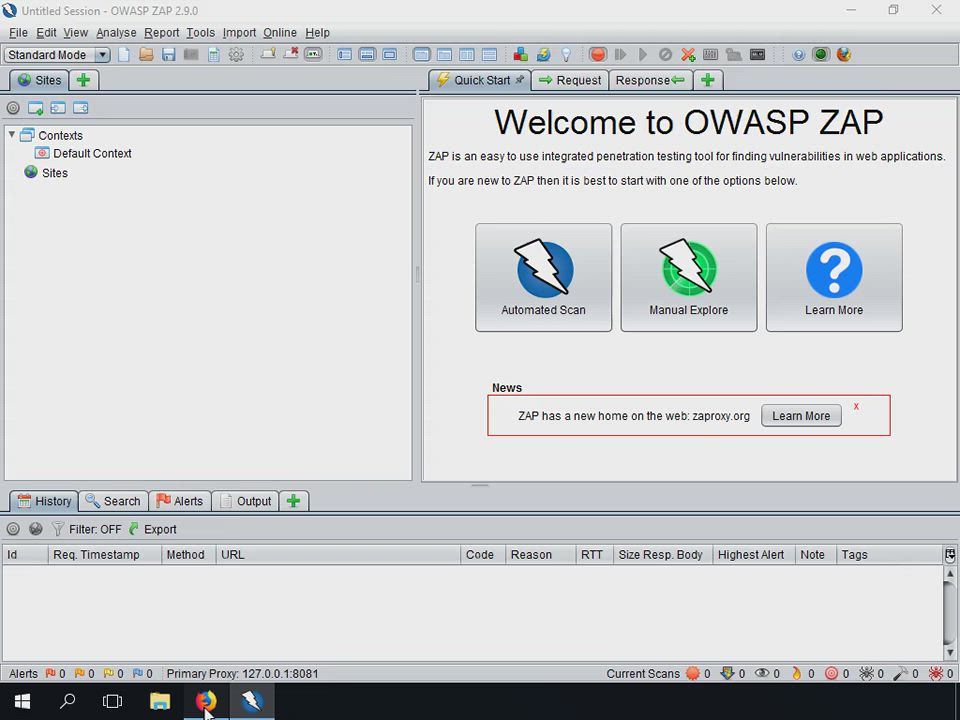Open the Online menu
Image resolution: width=960 pixels, height=720 pixels.
coord(280,32)
